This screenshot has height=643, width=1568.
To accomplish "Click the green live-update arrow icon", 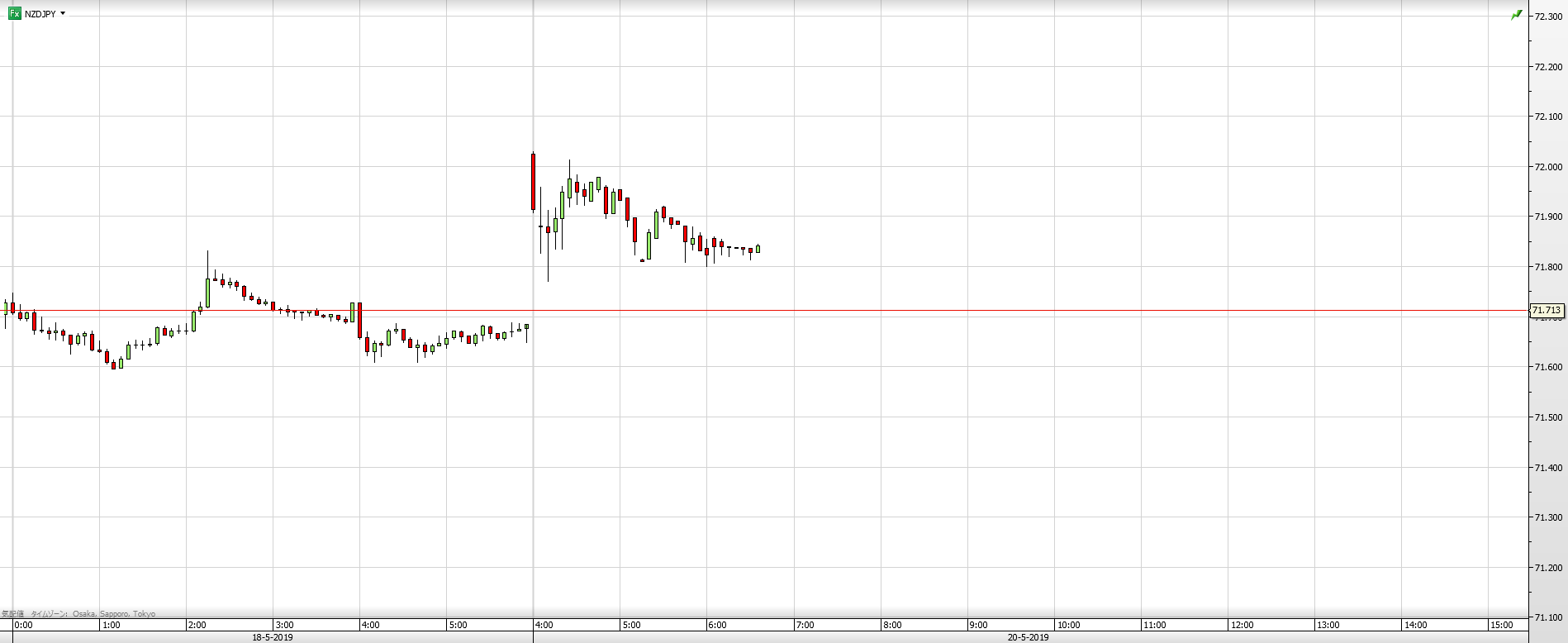I will pyautogui.click(x=1516, y=15).
